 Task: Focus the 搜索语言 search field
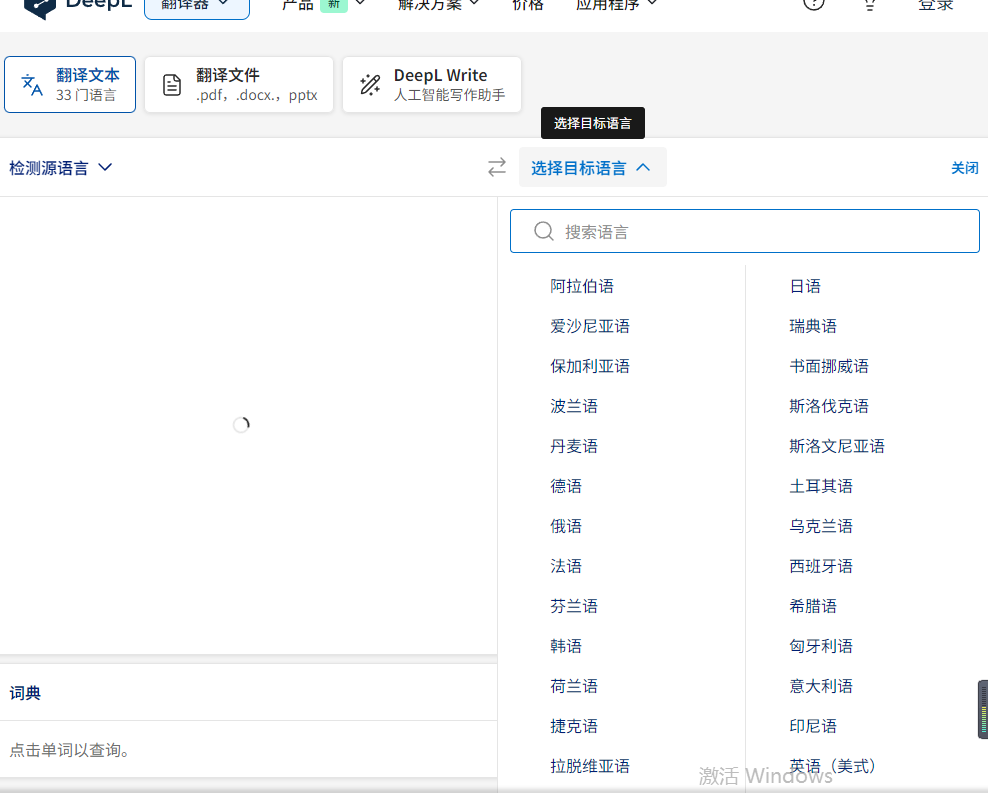click(745, 231)
